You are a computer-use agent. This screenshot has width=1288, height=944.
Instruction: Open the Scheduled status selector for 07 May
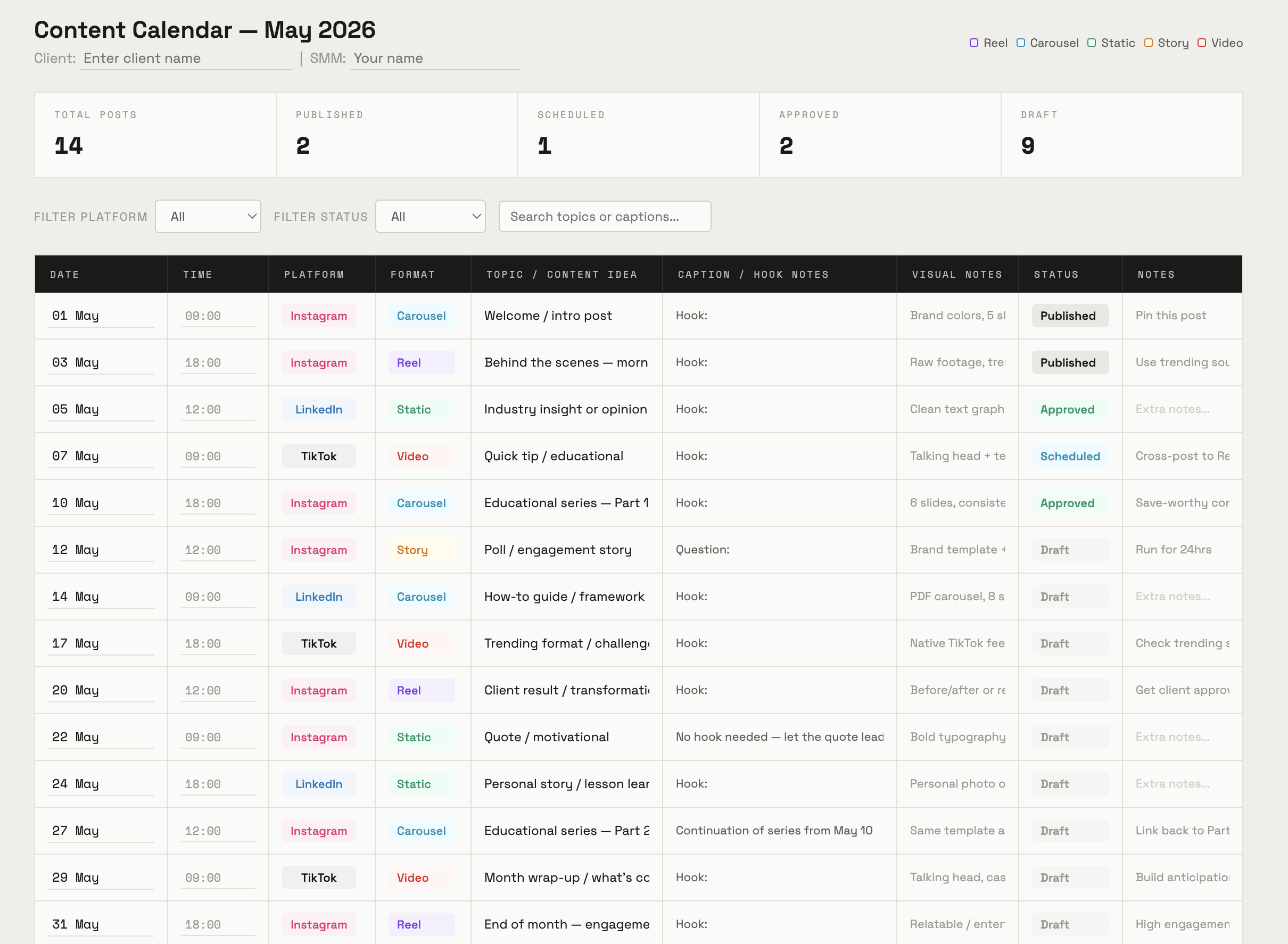[x=1070, y=457]
